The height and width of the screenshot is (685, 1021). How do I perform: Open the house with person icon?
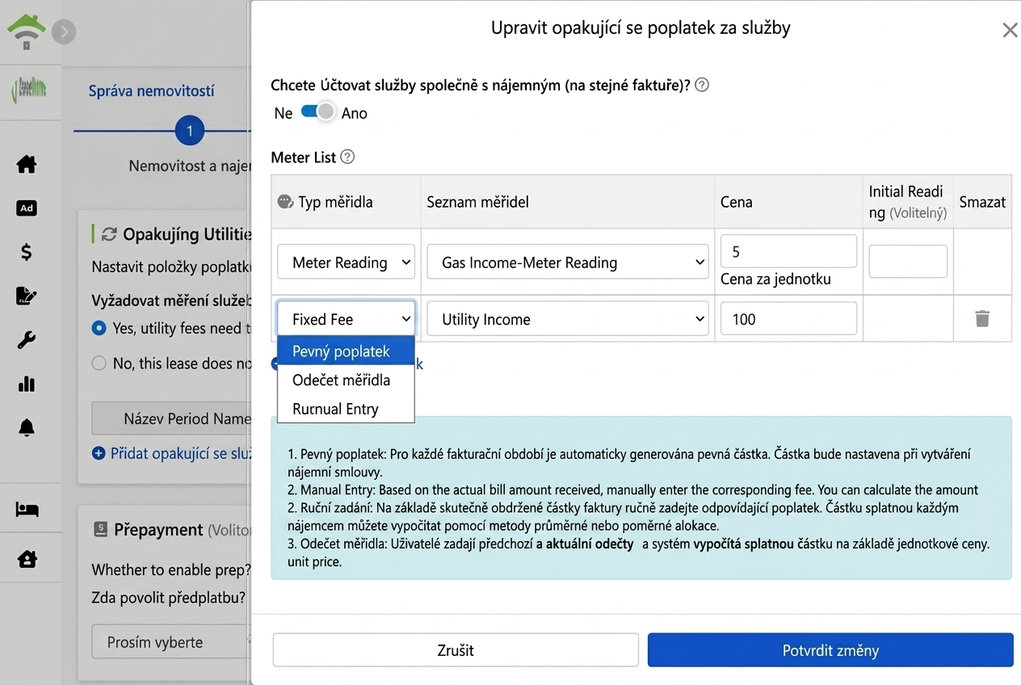[x=27, y=559]
